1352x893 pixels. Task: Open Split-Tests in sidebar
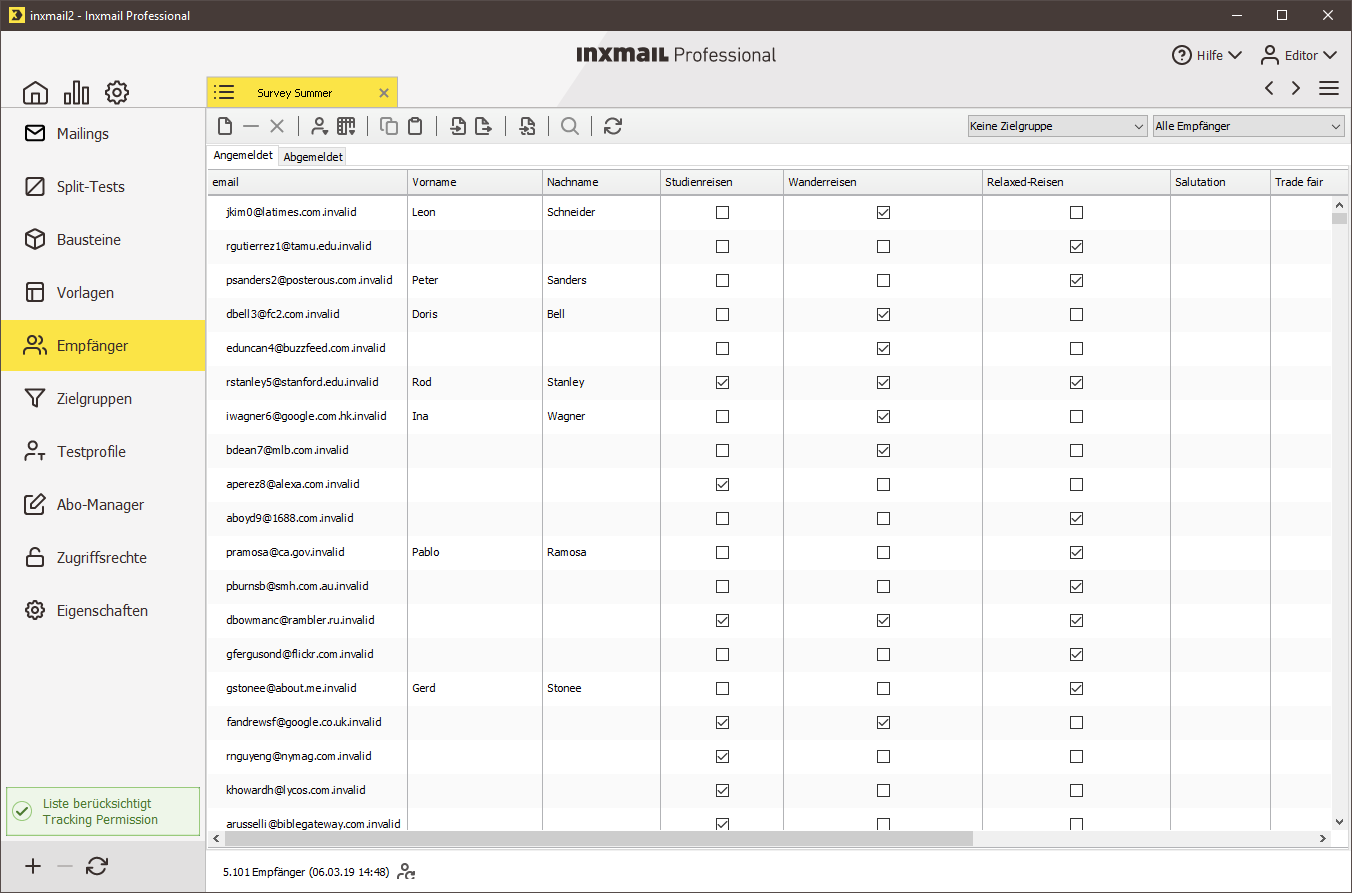pos(103,187)
